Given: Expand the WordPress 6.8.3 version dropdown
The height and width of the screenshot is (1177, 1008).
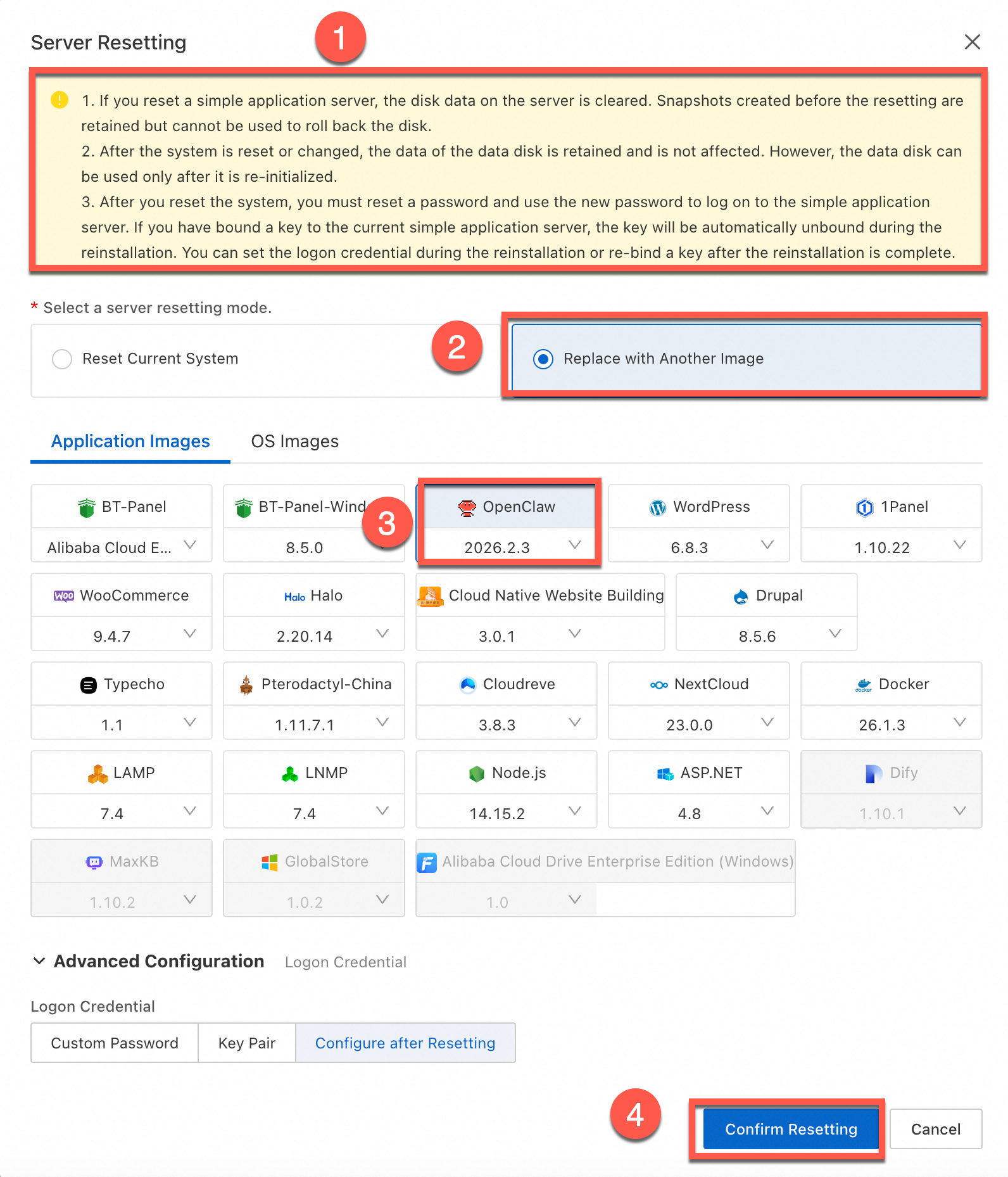Looking at the screenshot, I should [x=767, y=545].
